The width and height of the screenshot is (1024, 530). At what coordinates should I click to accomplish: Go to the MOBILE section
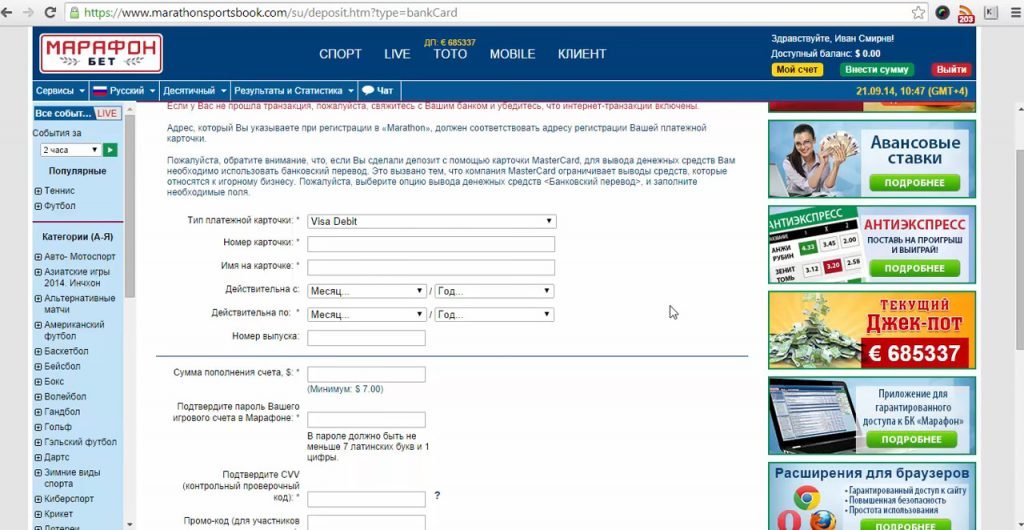click(x=513, y=54)
